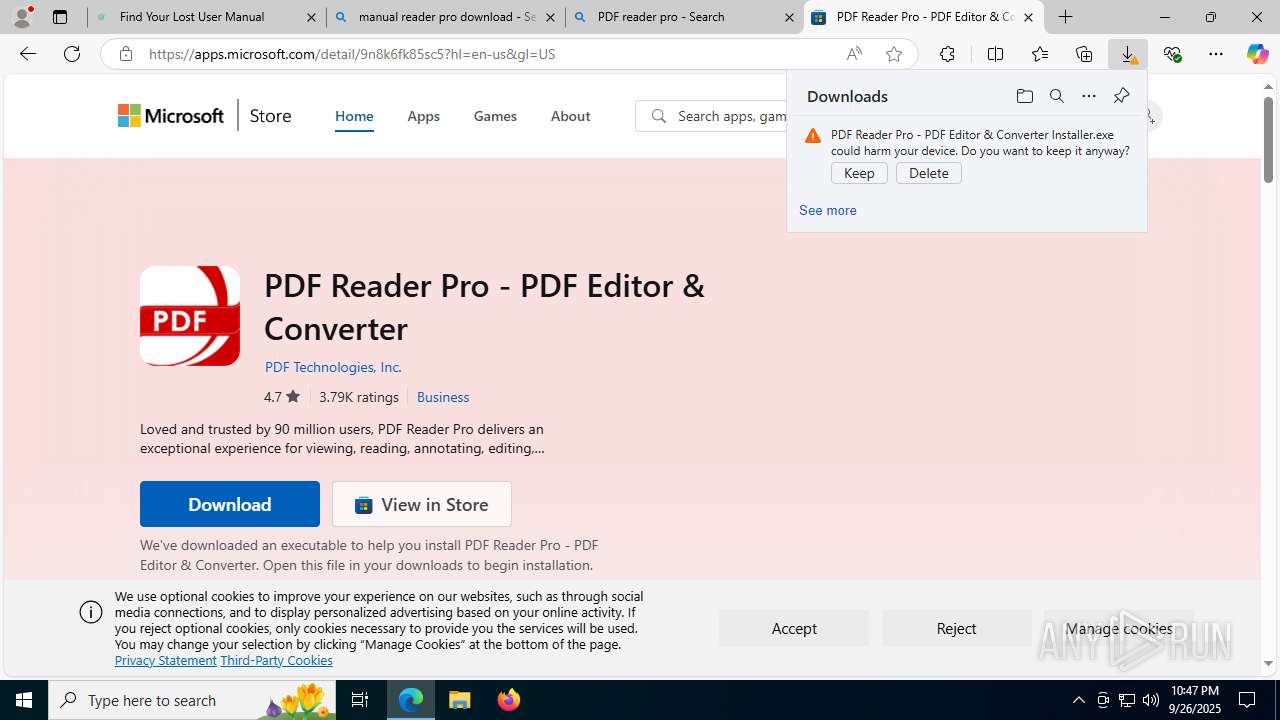Refresh the current page
The width and height of the screenshot is (1280, 720).
(72, 54)
